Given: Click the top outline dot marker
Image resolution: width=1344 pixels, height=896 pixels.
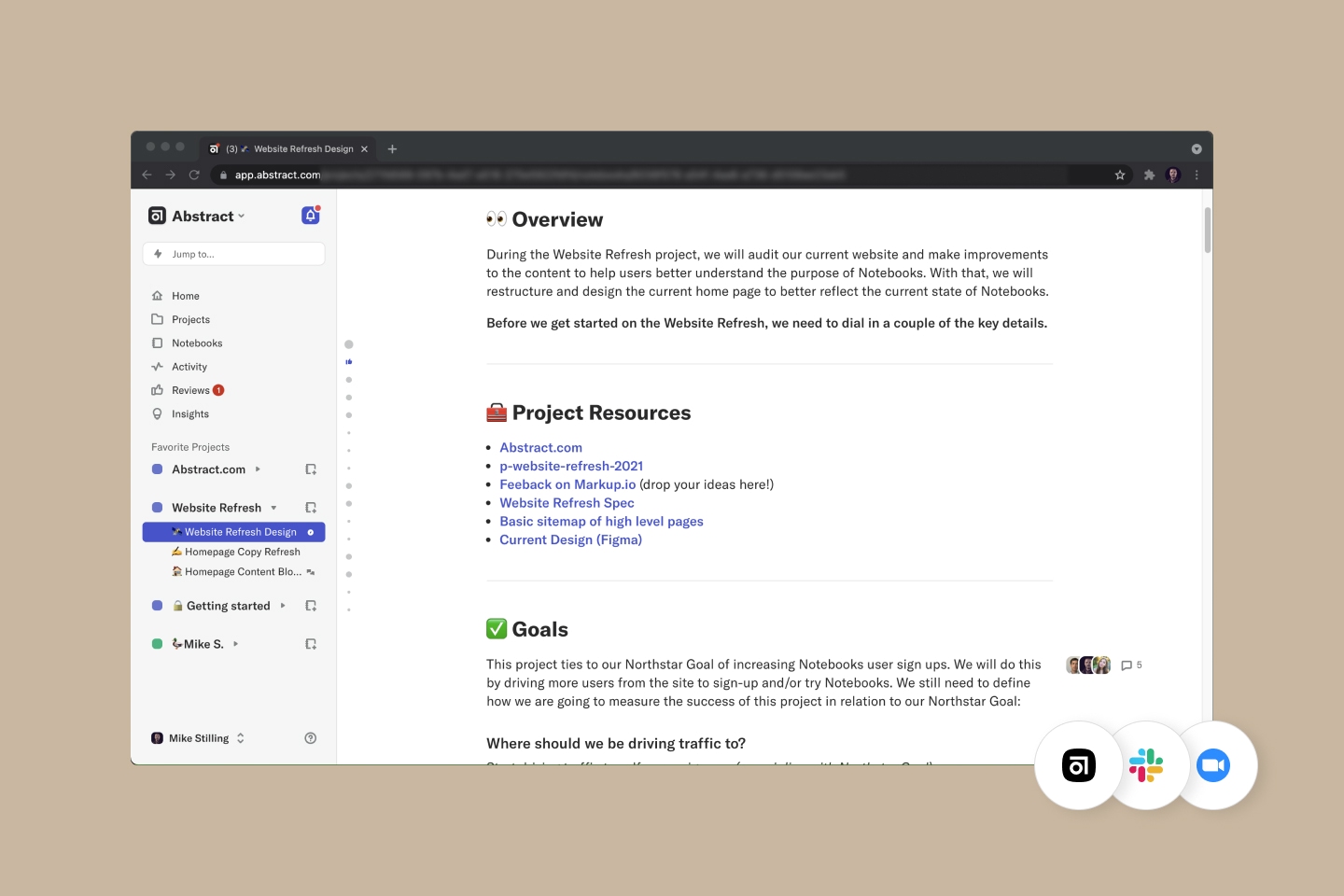Looking at the screenshot, I should (x=349, y=344).
